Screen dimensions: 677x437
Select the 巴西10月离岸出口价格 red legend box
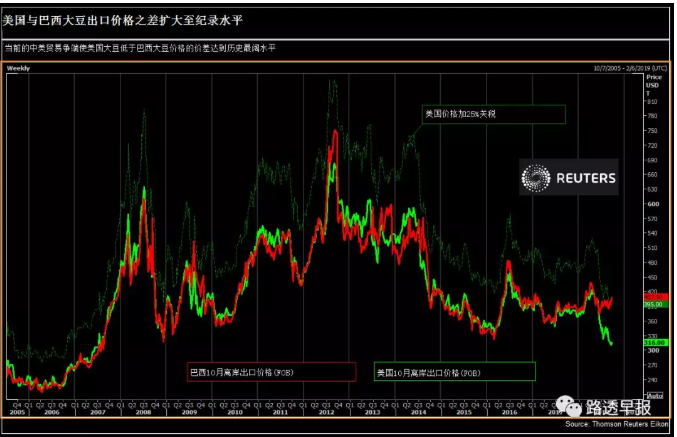272,372
